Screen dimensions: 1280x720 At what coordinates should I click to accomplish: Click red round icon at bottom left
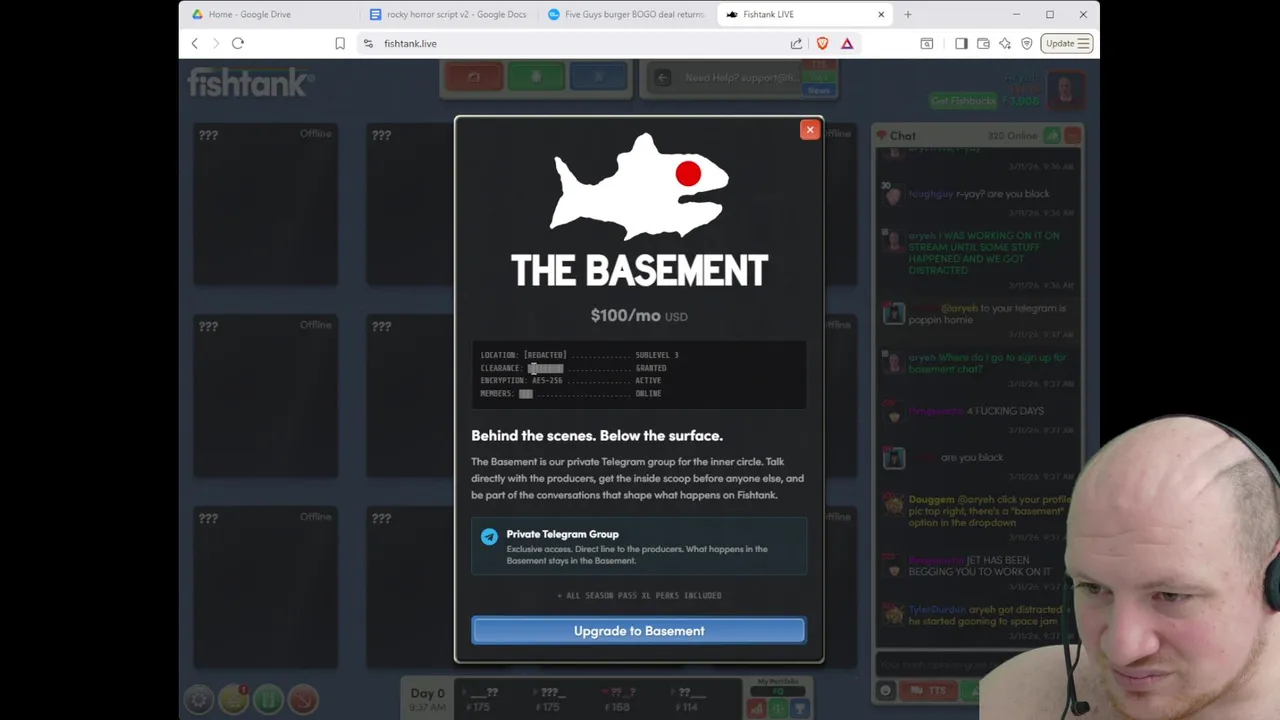pyautogui.click(x=303, y=700)
